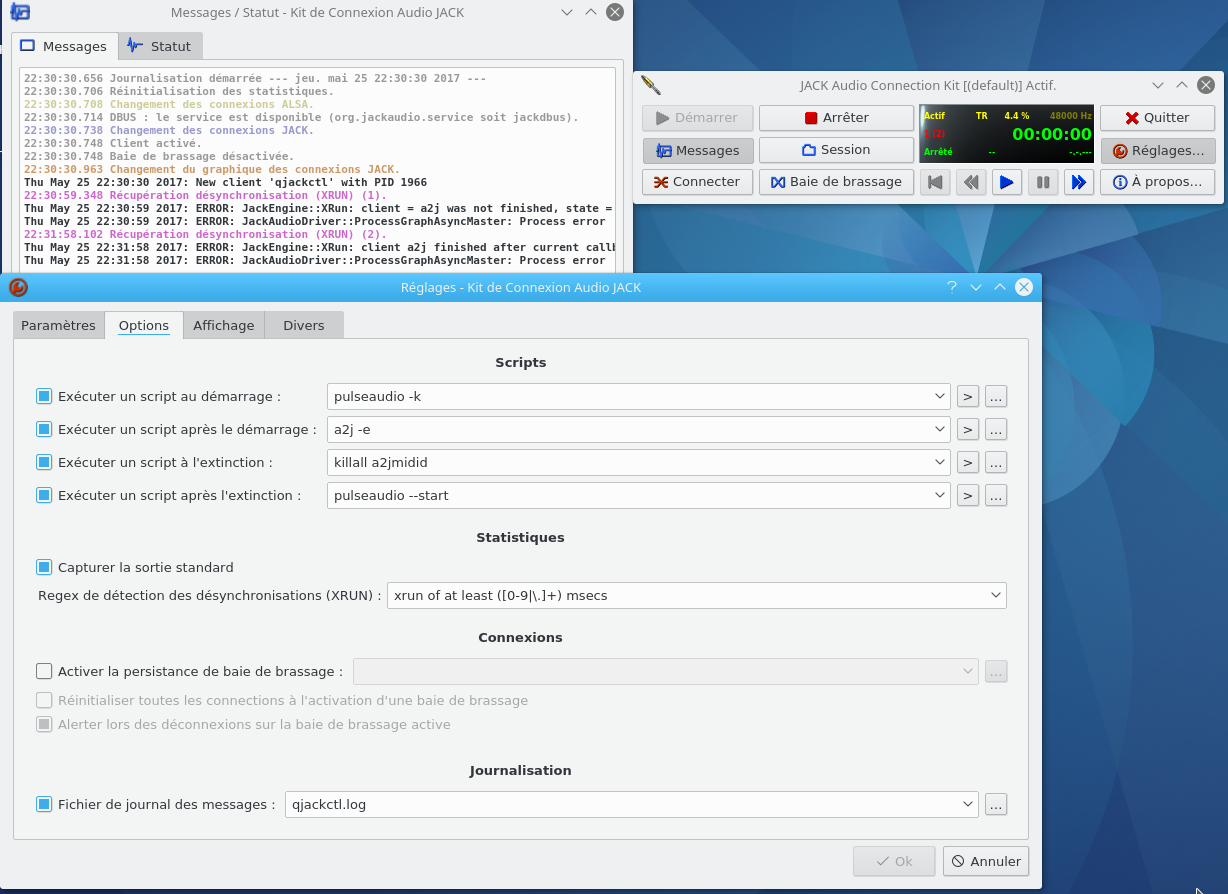Click the JACK plug icon in main window title

651,86
